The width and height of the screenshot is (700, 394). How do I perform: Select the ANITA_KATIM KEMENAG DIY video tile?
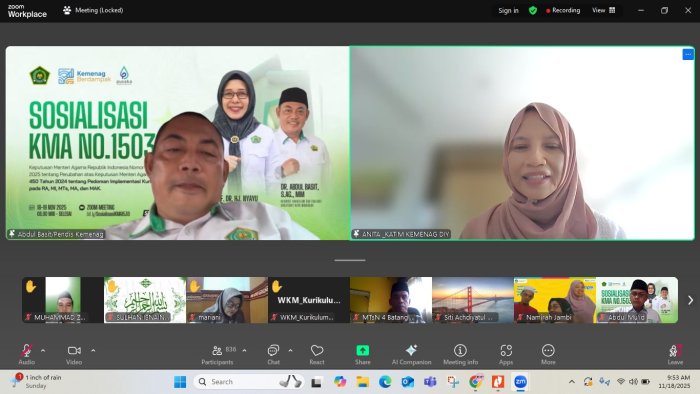point(522,143)
